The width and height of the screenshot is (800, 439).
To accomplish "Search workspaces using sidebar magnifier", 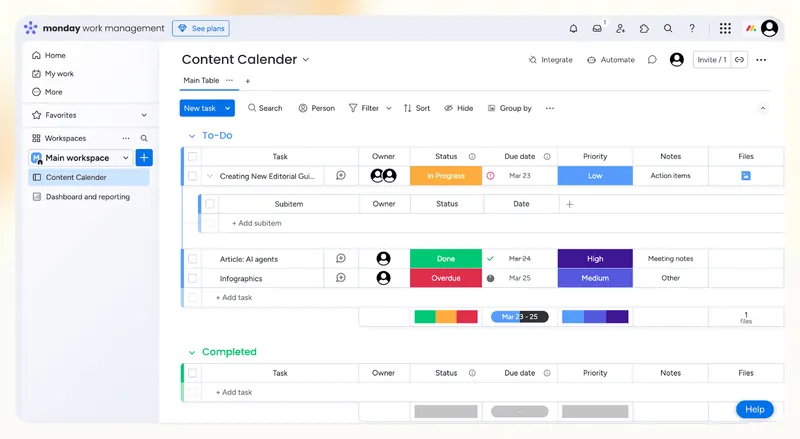I will coord(144,138).
